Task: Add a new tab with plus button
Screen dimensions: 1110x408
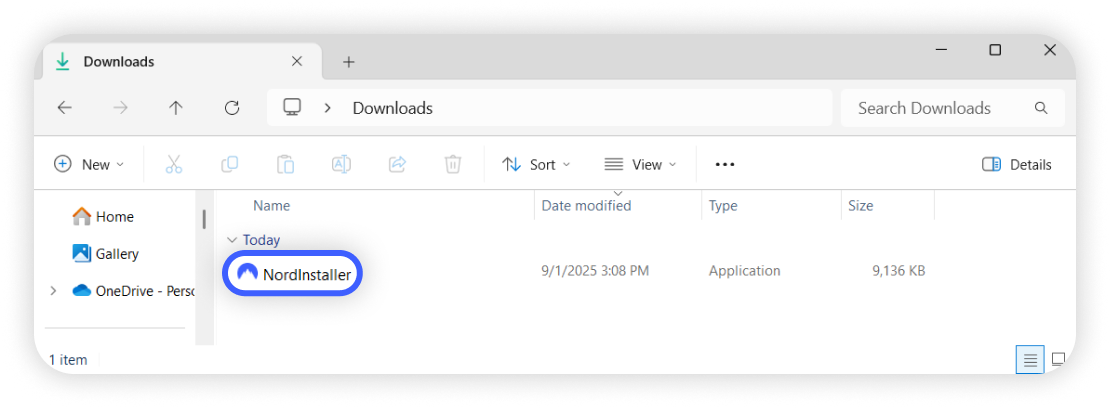Action: pyautogui.click(x=349, y=62)
